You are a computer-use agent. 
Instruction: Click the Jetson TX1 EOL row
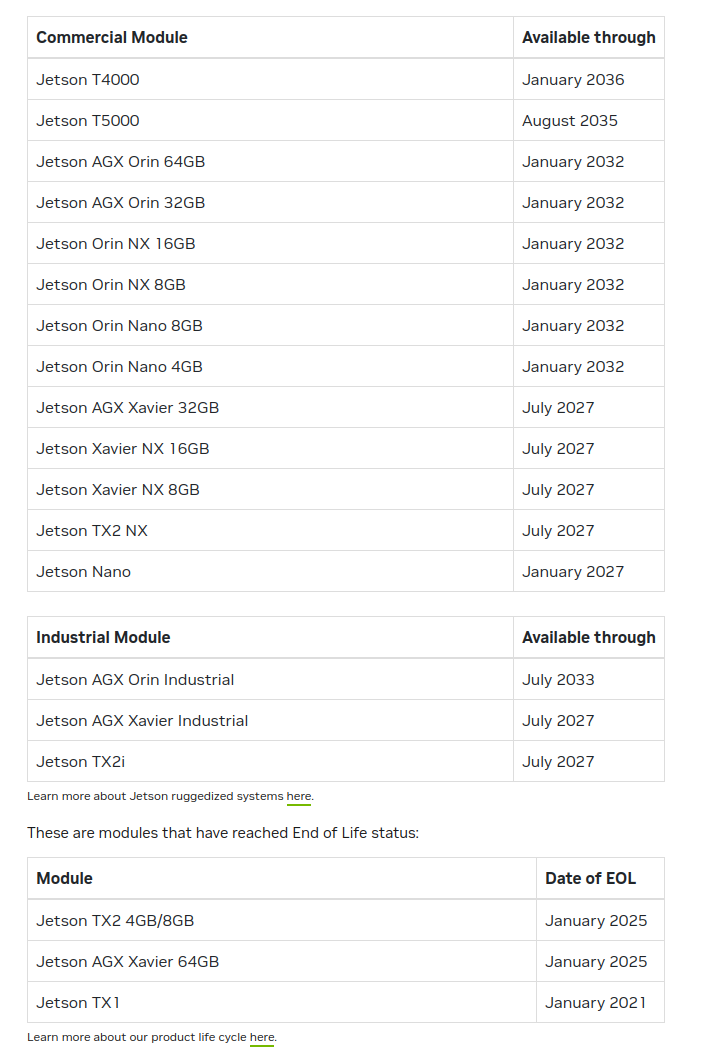click(345, 1002)
